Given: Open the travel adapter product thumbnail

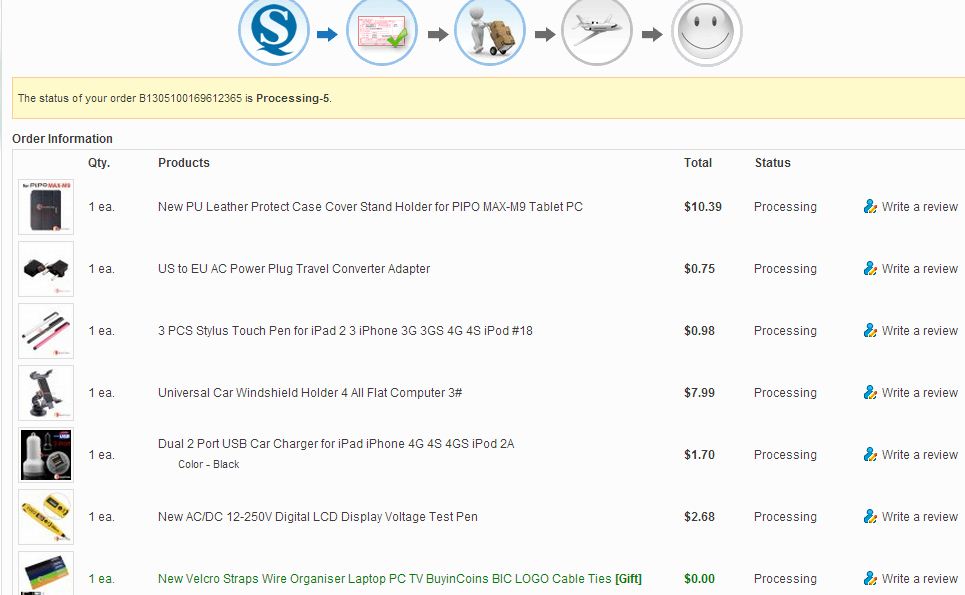Looking at the screenshot, I should (x=46, y=269).
